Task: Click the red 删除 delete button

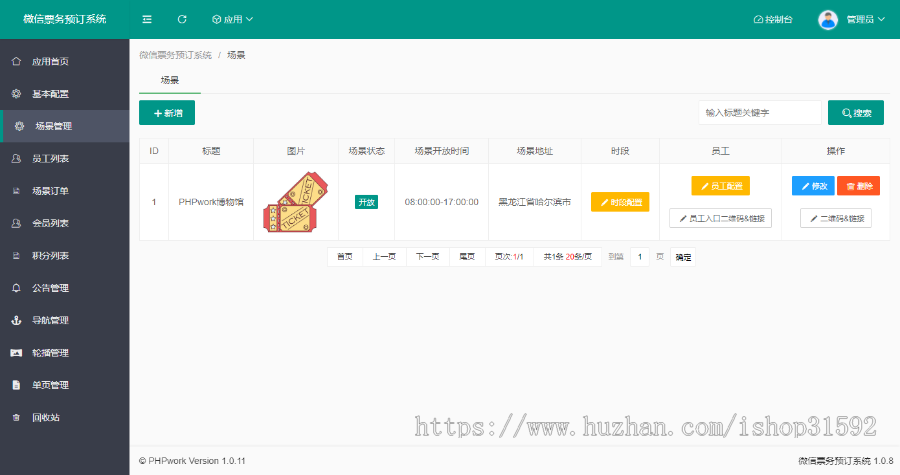Action: (x=859, y=186)
